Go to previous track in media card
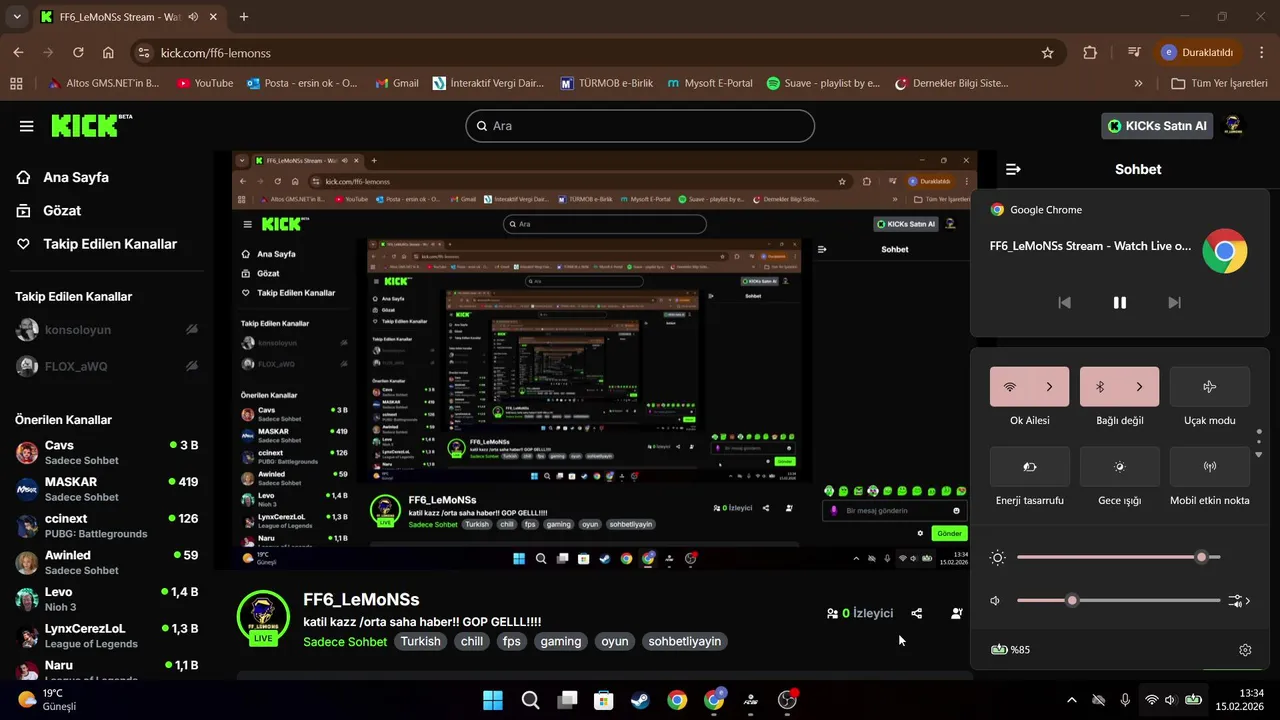Image resolution: width=1280 pixels, height=720 pixels. coord(1065,303)
